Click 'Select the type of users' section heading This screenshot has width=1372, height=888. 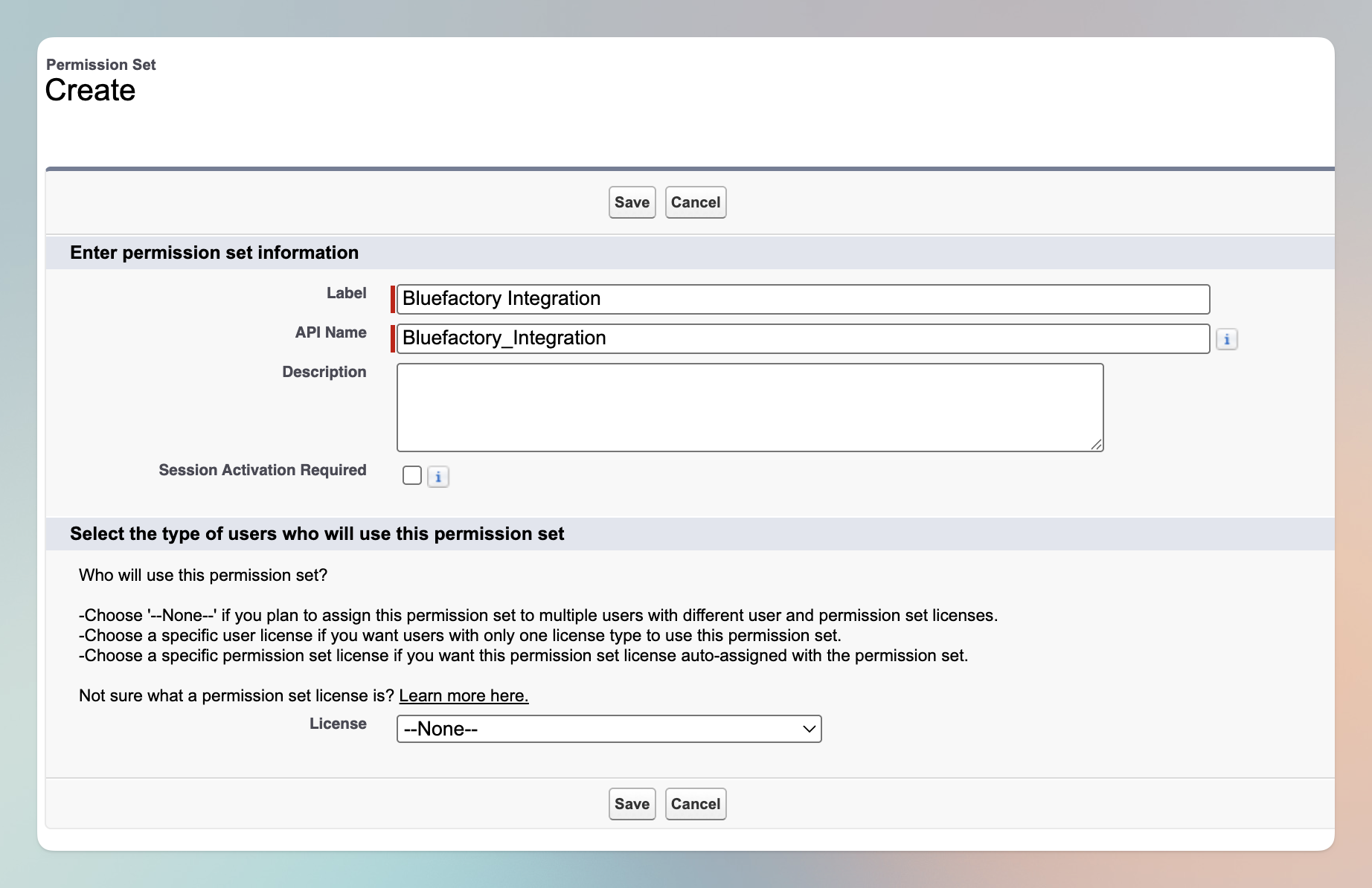[x=317, y=534]
